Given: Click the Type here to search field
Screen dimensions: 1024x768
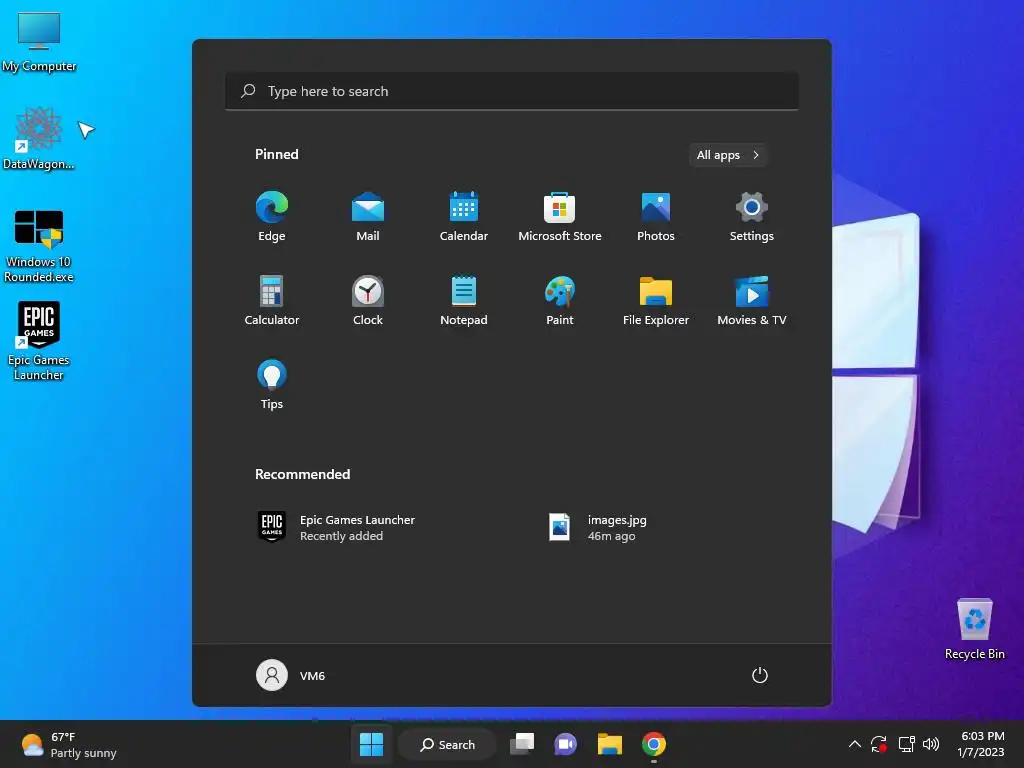Looking at the screenshot, I should coord(512,91).
